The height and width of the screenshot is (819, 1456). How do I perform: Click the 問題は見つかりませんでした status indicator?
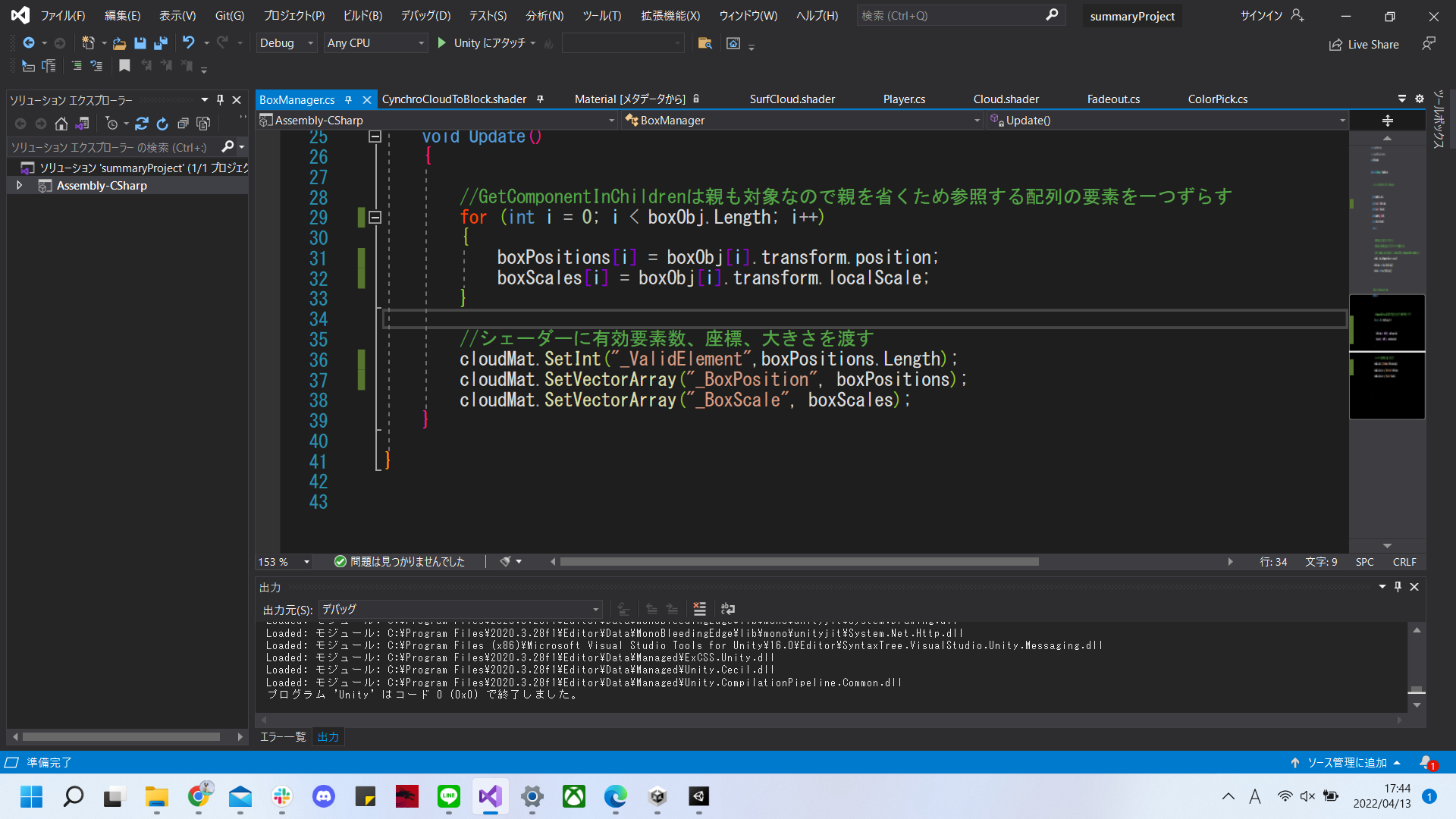400,562
